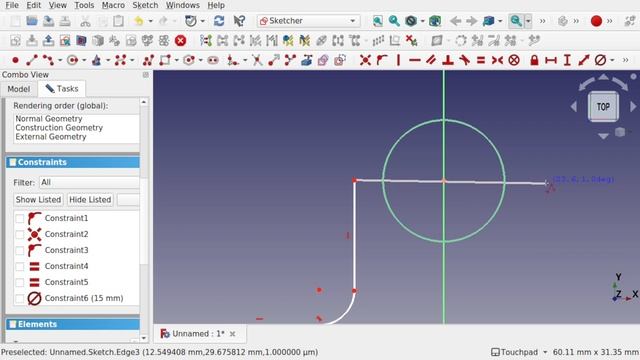Viewport: 640px width, 360px height.
Task: Expand the constraint toolbar overflow chevron
Action: [x=625, y=60]
